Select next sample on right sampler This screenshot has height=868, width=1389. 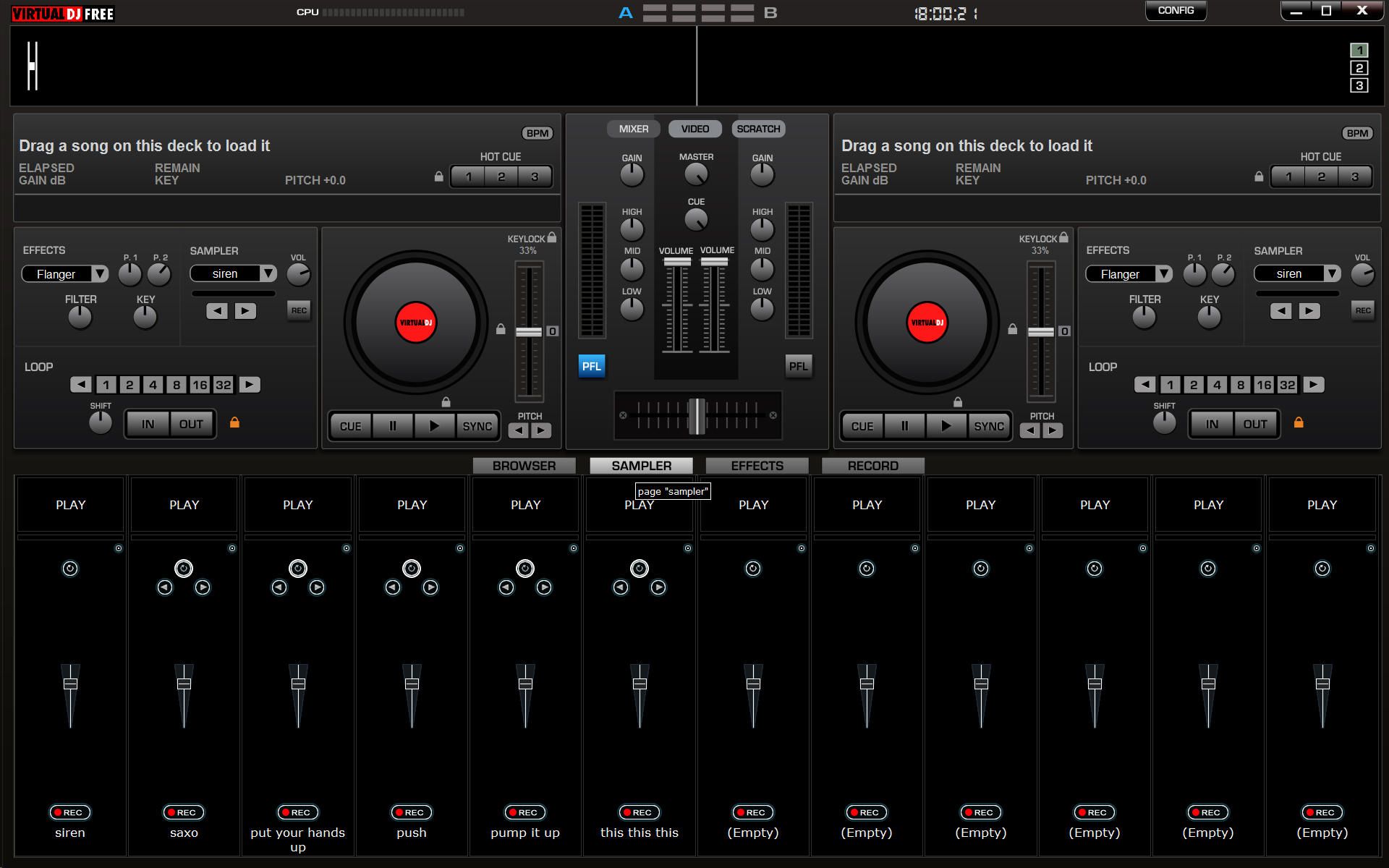[x=1309, y=311]
